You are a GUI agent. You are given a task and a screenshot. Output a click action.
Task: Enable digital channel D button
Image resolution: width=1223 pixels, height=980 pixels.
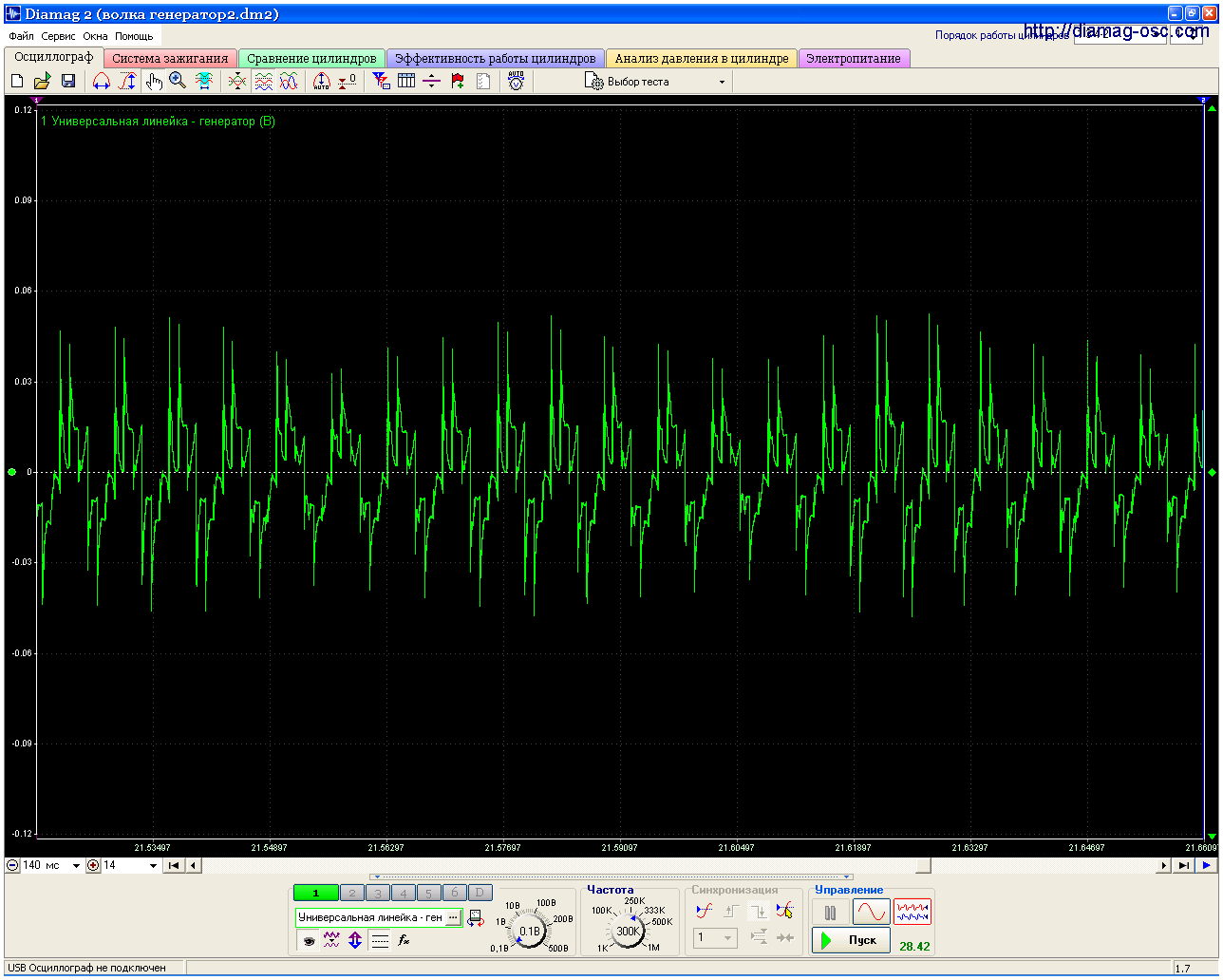coord(480,893)
